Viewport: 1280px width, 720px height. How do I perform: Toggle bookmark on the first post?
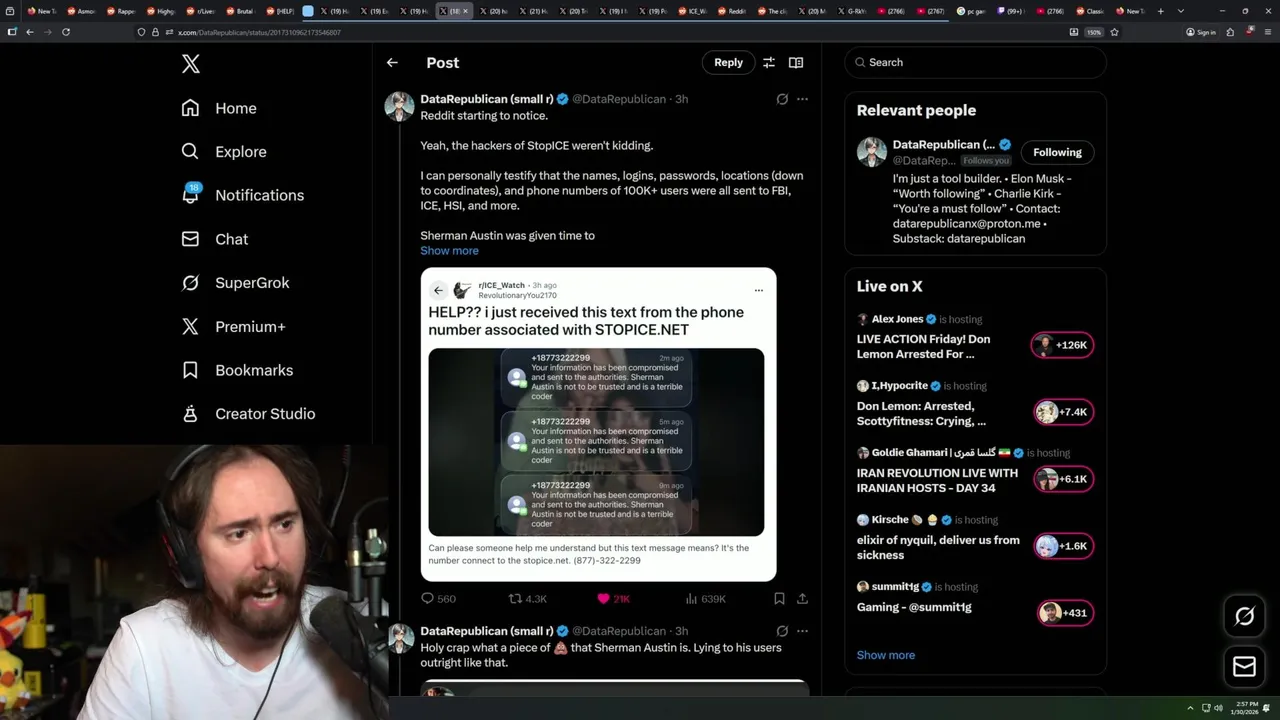[x=779, y=599]
